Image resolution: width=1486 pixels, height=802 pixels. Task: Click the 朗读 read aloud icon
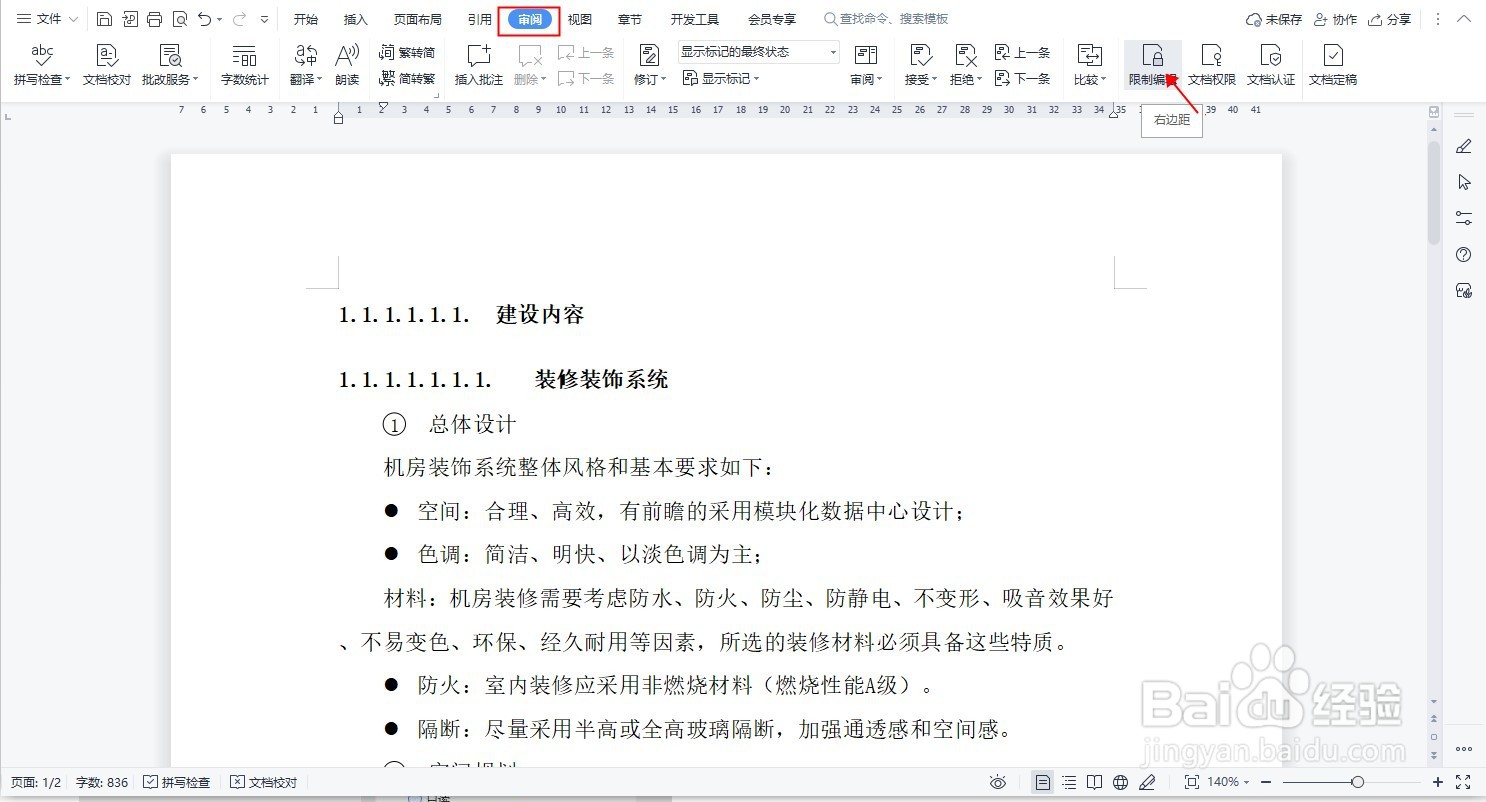(x=347, y=65)
